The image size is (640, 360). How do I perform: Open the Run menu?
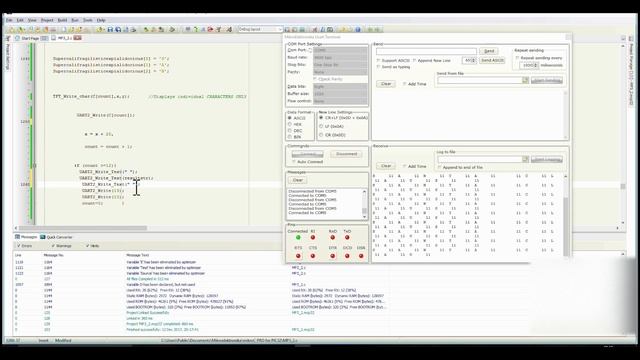75,20
